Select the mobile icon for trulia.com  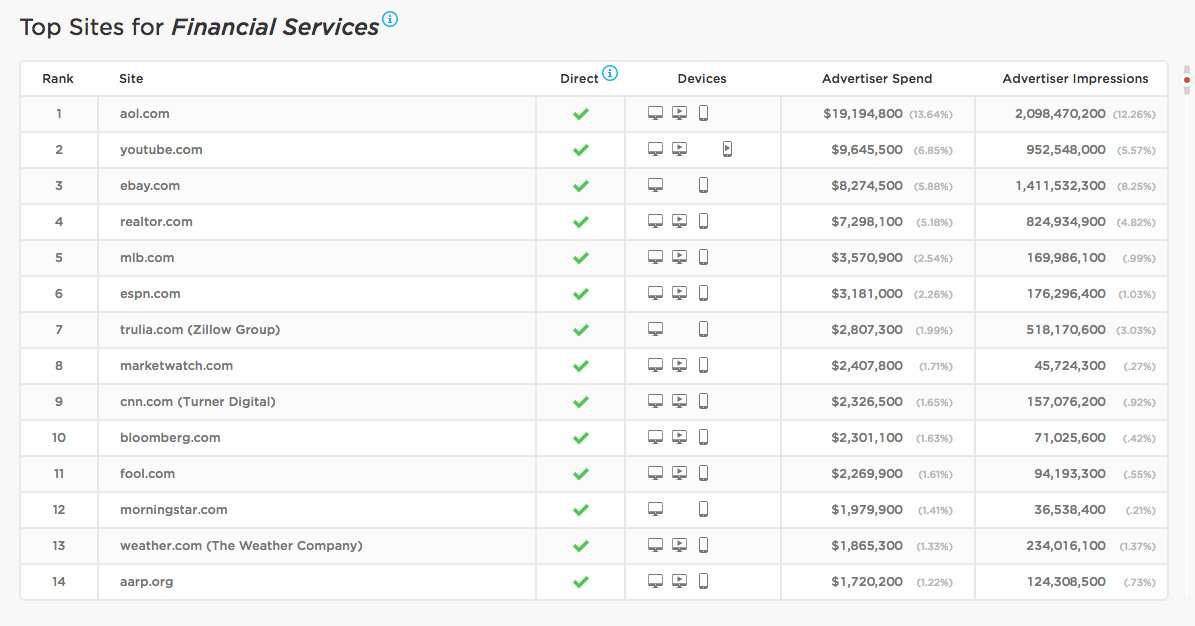[x=703, y=328]
